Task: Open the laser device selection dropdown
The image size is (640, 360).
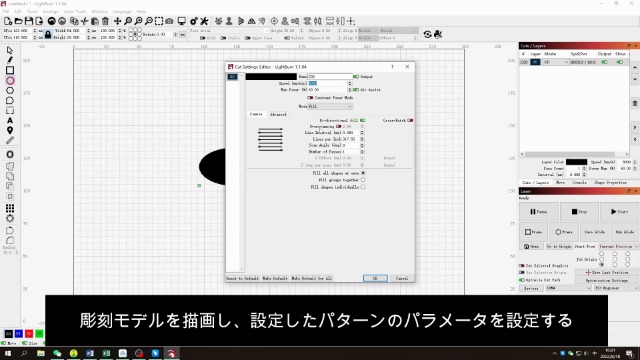Action: 616,288
